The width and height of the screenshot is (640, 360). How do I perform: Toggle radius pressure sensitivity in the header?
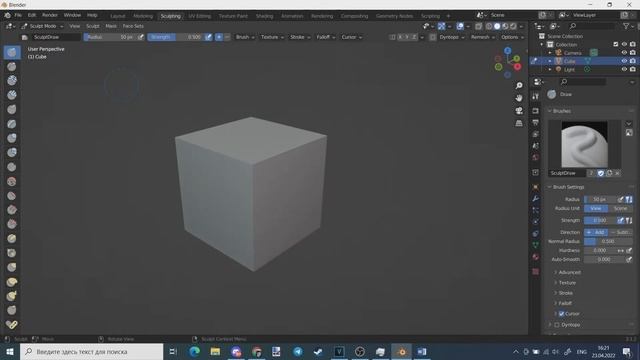[140, 37]
